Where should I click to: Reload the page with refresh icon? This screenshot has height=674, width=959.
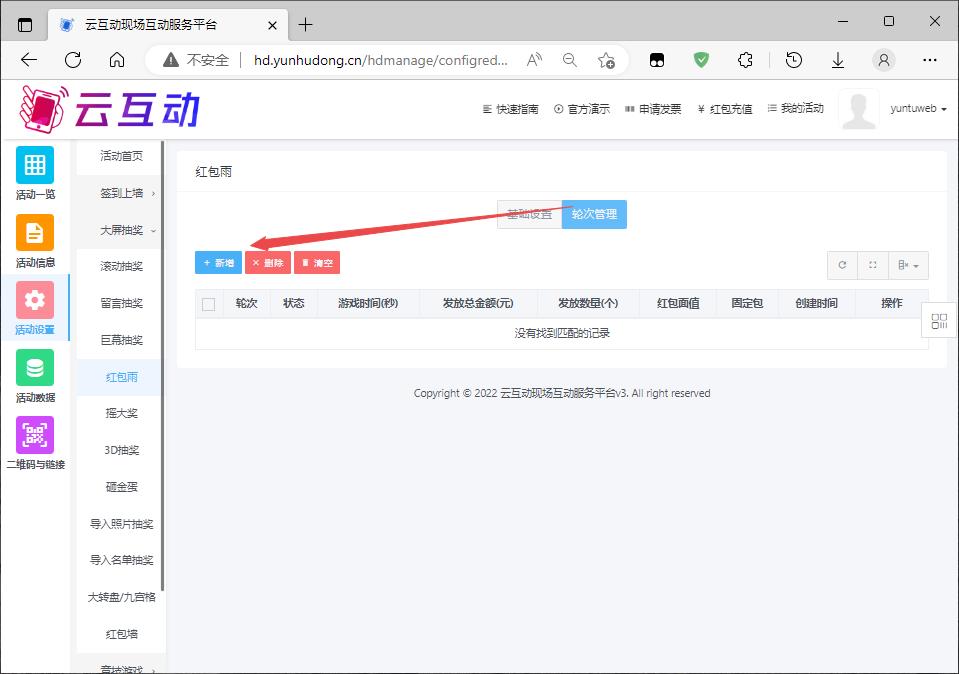73,59
